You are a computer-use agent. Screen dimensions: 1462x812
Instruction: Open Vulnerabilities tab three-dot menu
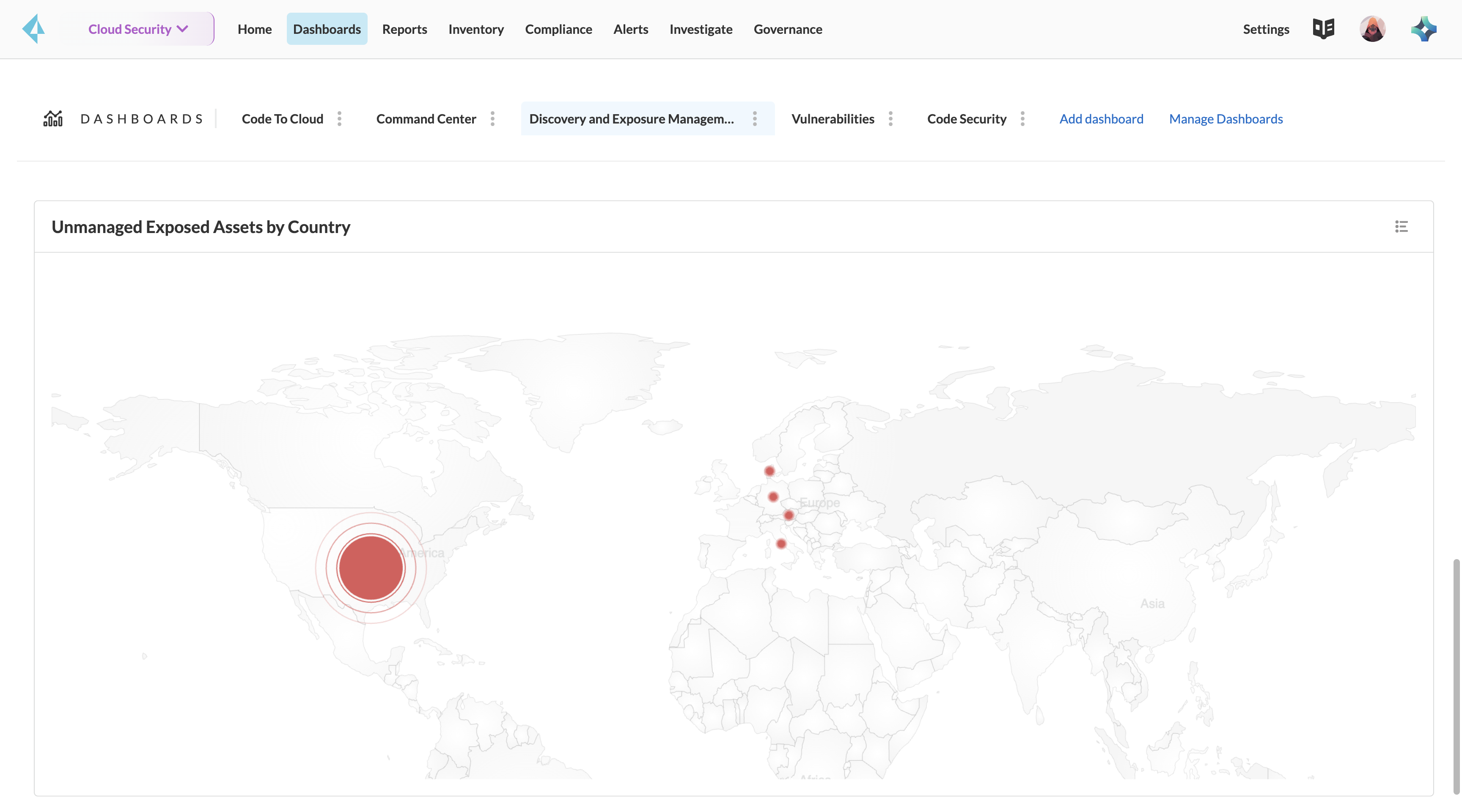pos(890,118)
